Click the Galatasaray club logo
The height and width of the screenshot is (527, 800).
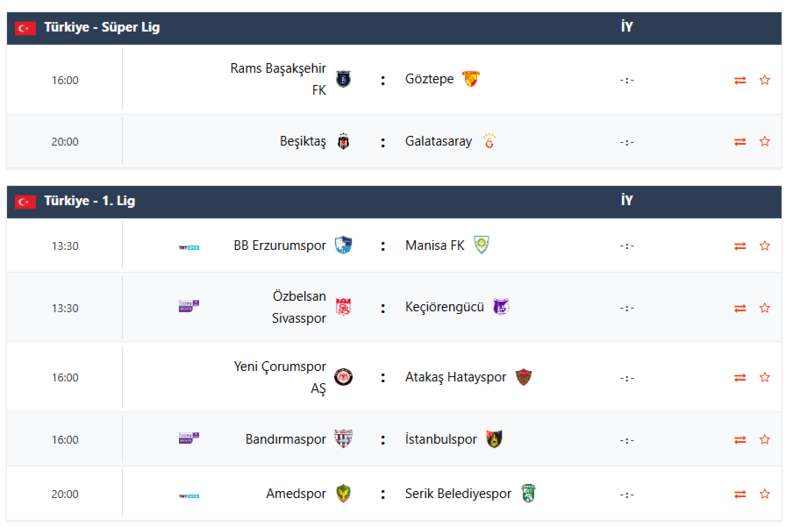(x=490, y=141)
